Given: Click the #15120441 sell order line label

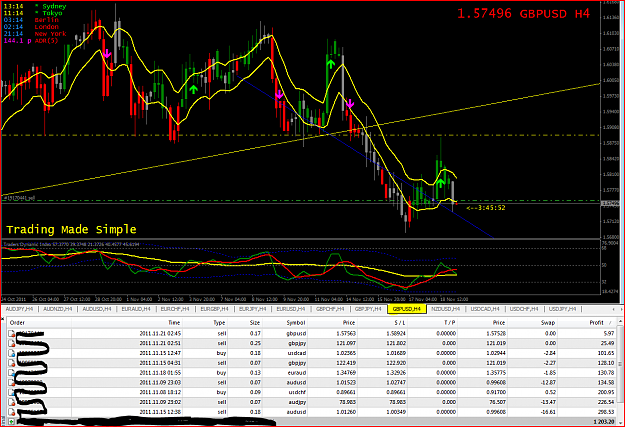Looking at the screenshot, I should coord(19,198).
